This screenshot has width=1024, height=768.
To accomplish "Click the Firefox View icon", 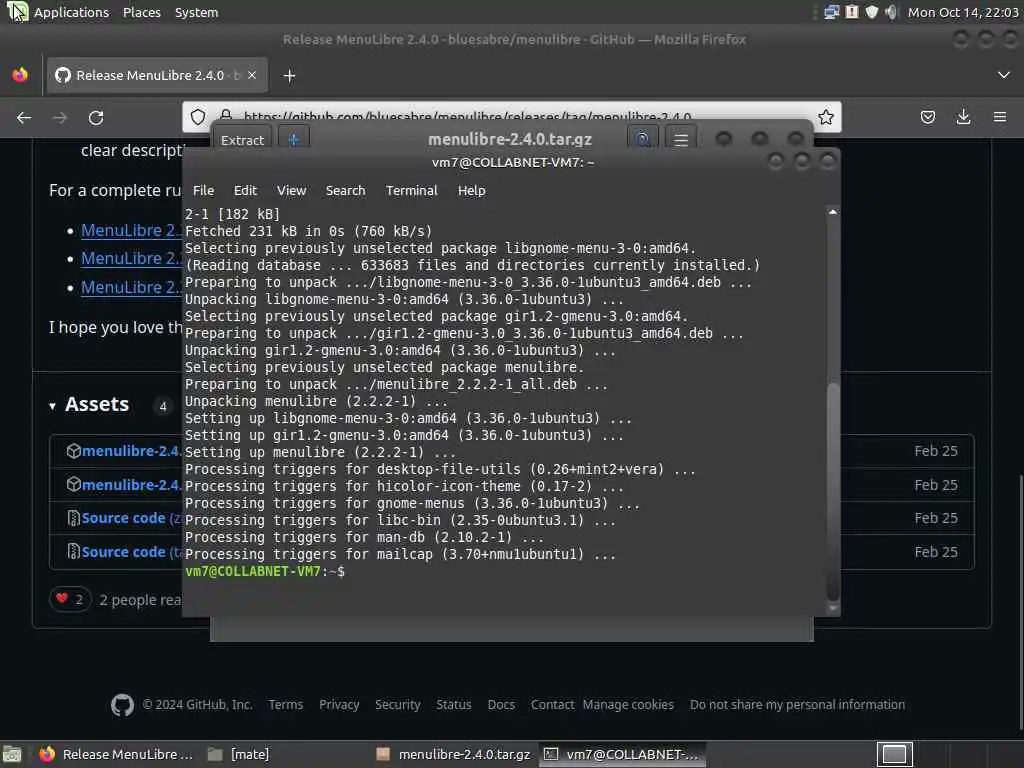I will point(20,75).
